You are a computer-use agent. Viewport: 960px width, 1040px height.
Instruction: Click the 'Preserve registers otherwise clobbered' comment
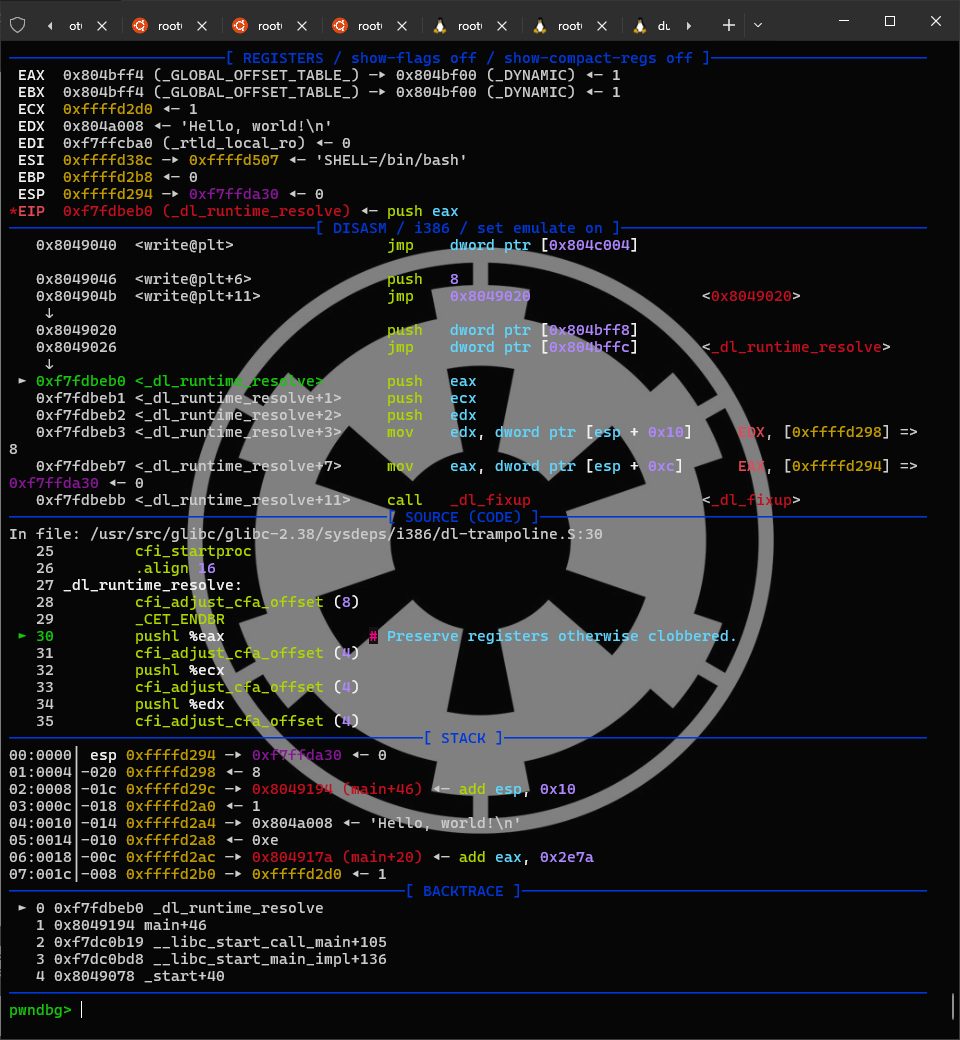click(561, 636)
